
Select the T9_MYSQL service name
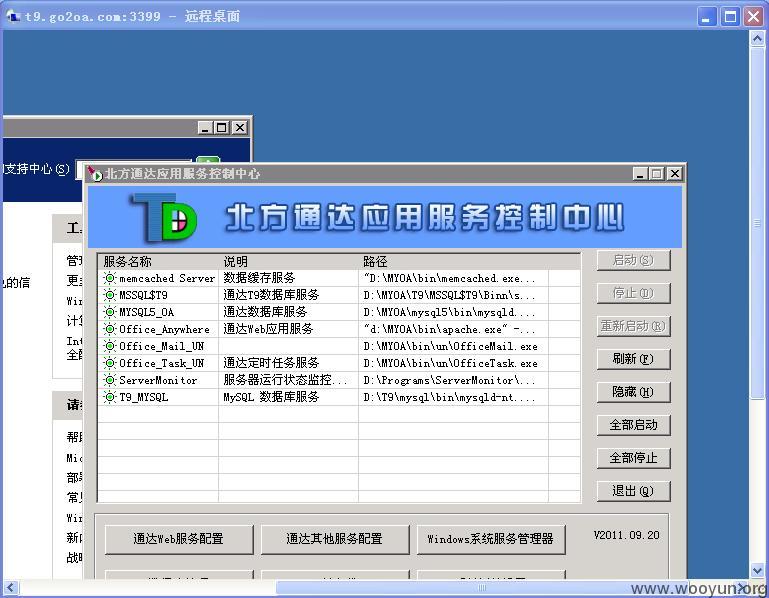pos(143,397)
